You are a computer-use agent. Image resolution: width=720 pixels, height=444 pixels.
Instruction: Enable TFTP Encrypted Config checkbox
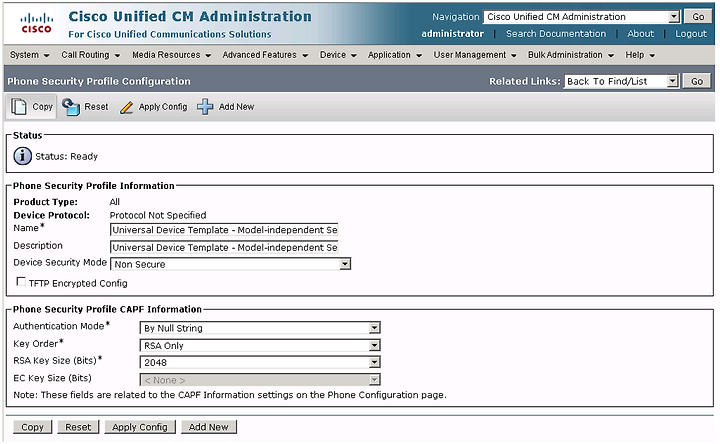[21, 281]
